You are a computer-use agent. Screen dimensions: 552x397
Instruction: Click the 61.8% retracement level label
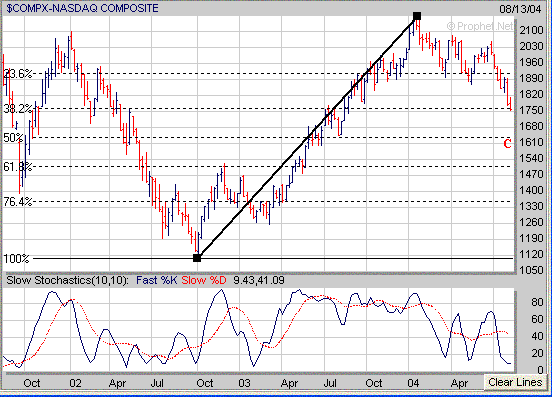[x=18, y=166]
